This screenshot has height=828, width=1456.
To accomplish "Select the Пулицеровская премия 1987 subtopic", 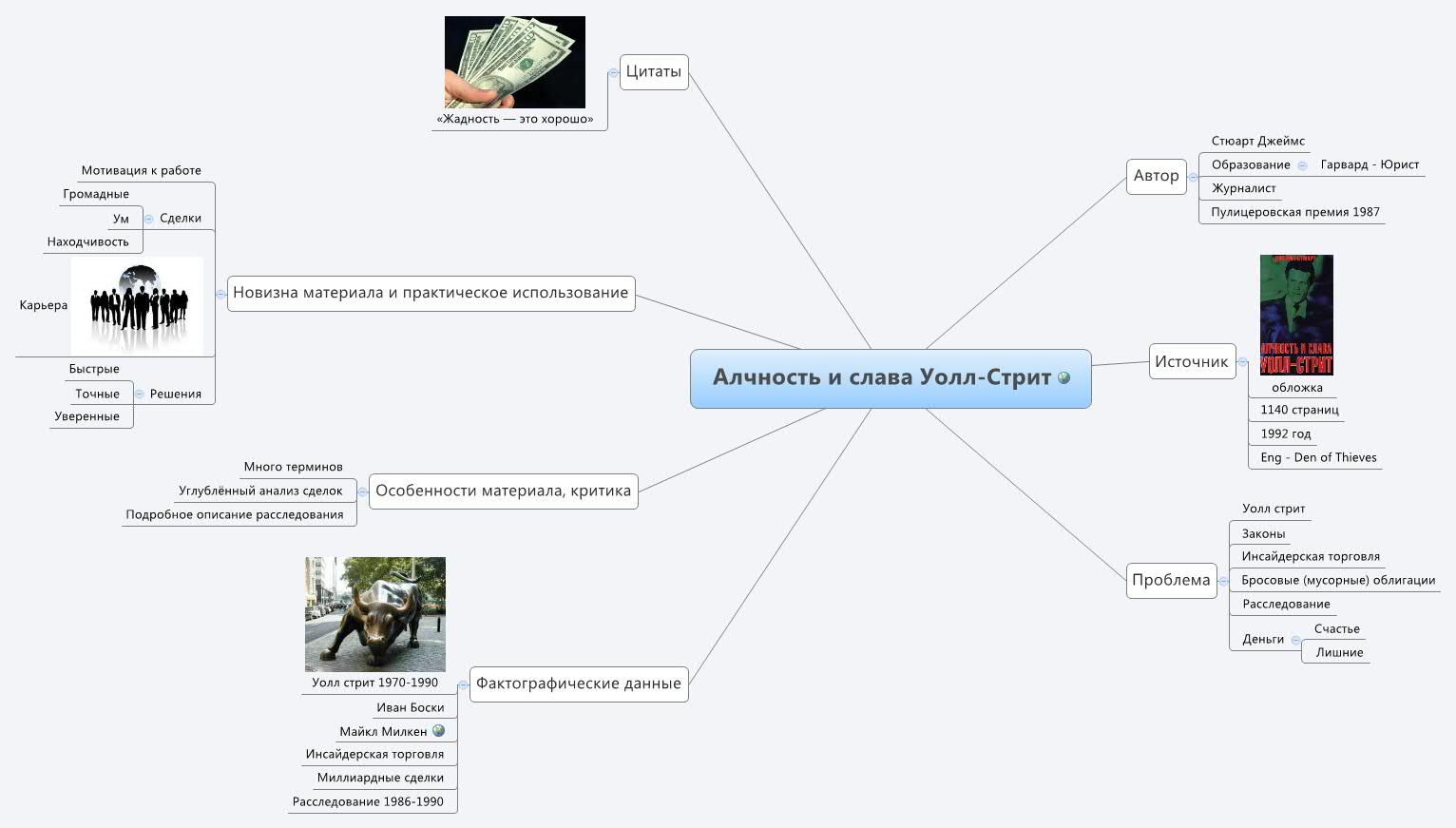I will point(1295,212).
